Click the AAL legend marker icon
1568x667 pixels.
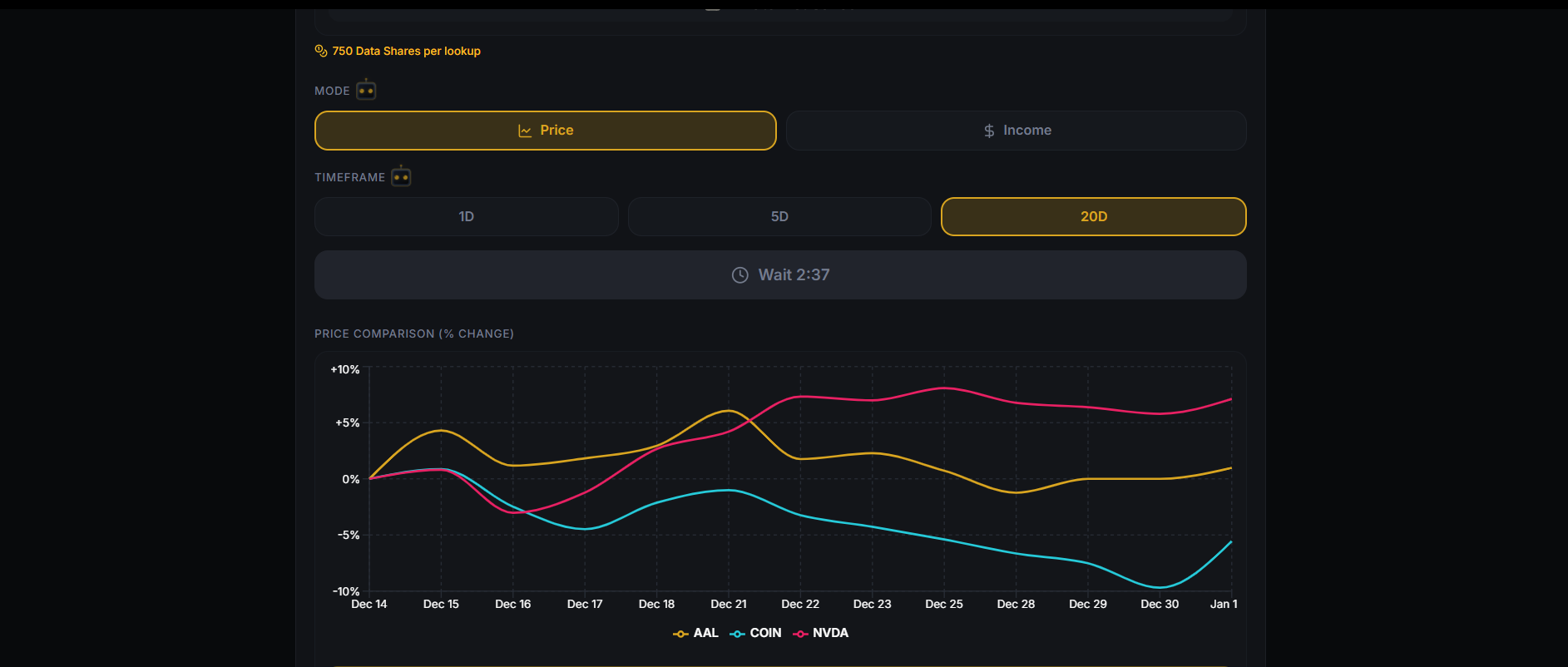click(680, 634)
